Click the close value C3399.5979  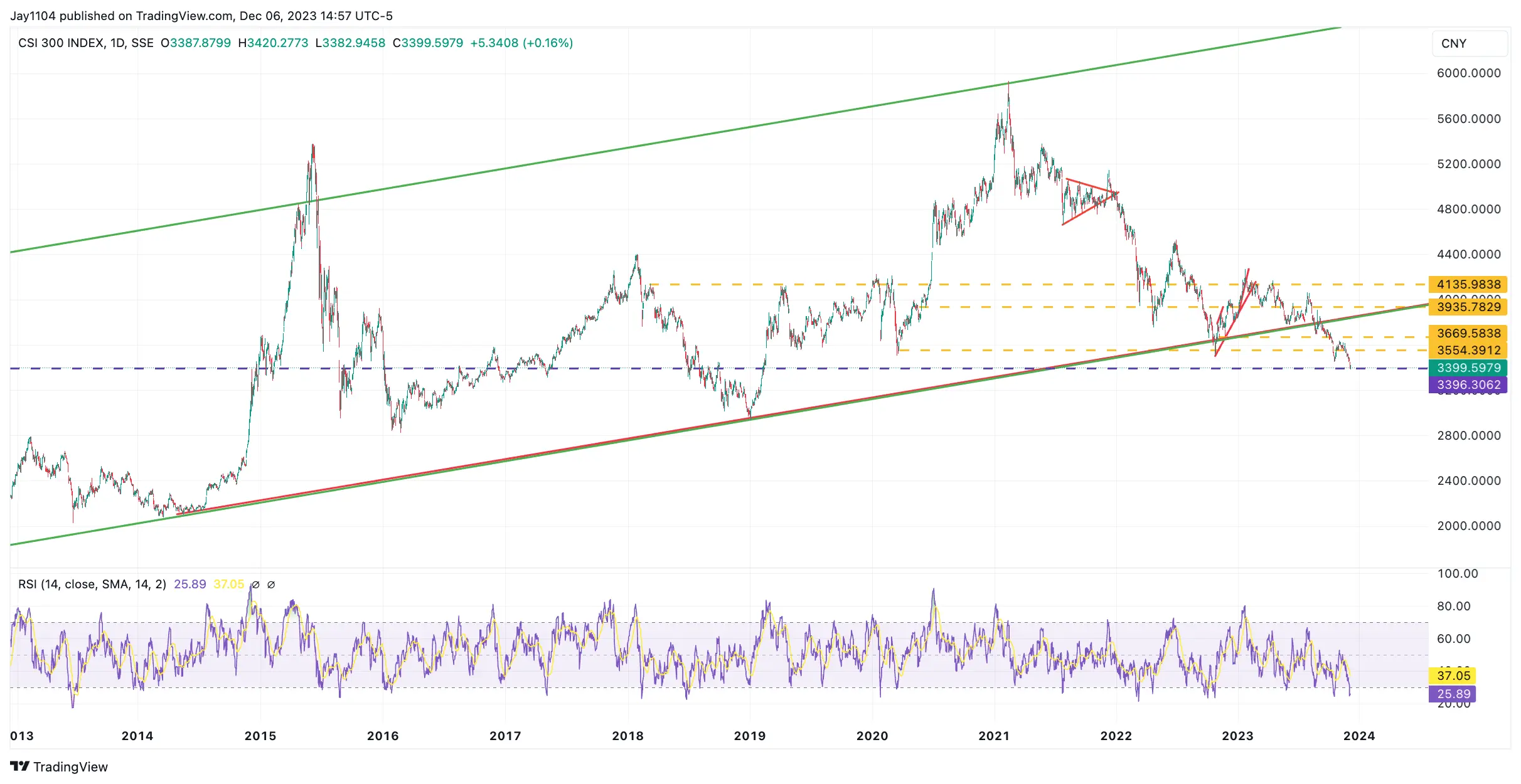[x=428, y=43]
